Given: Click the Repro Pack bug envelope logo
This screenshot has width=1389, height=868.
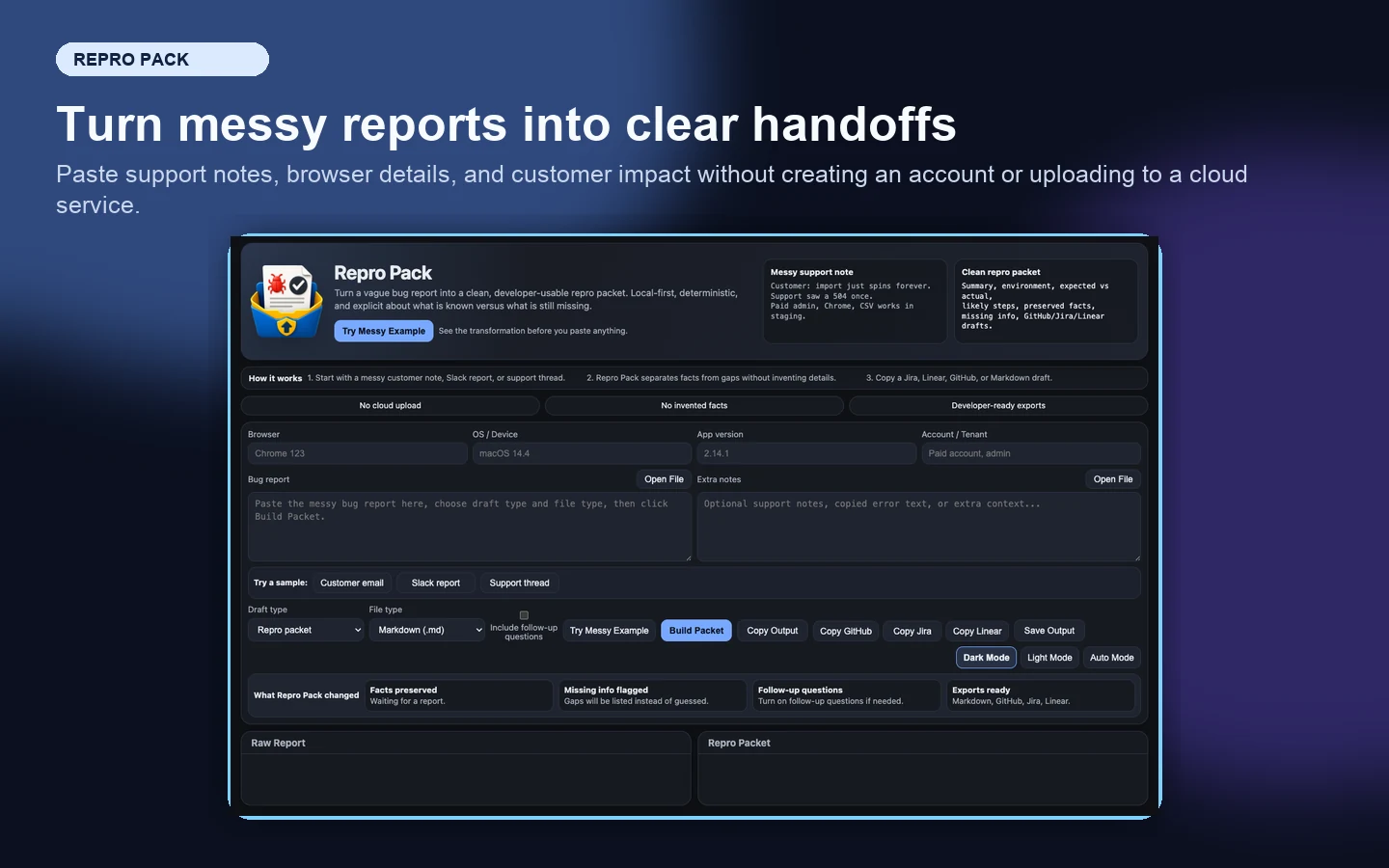Looking at the screenshot, I should [x=286, y=301].
